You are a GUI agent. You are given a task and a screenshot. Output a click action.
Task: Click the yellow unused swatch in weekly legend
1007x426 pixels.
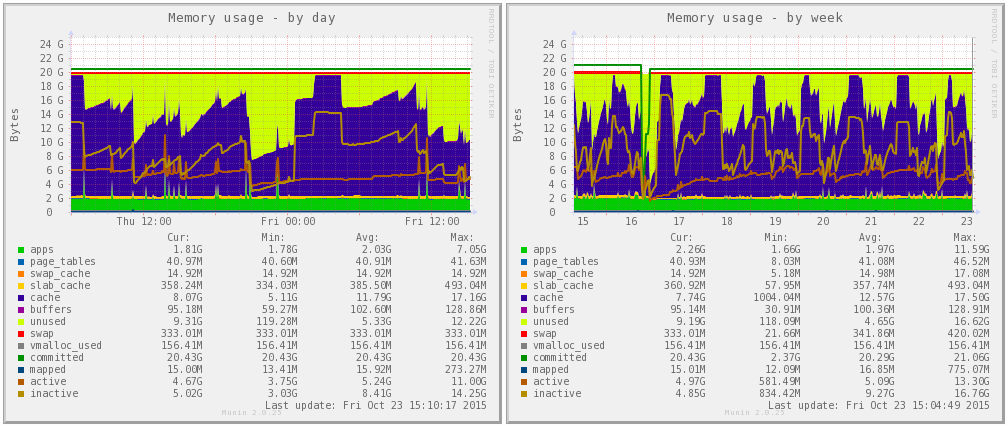521,321
